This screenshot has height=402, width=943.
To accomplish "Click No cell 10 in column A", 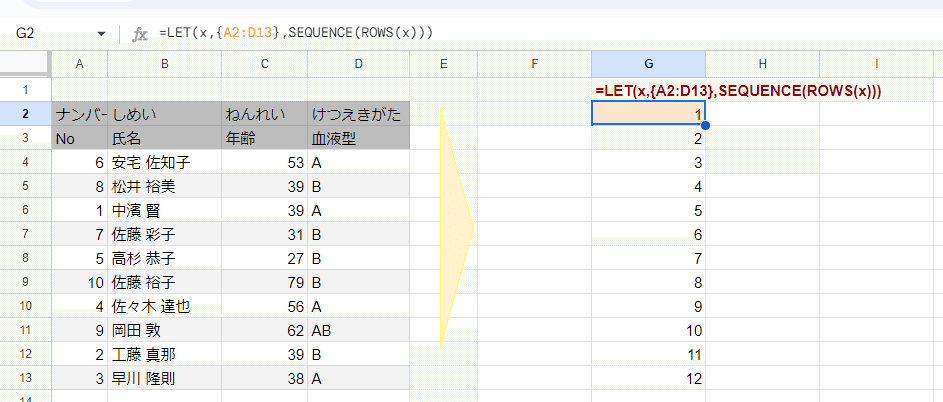I will pyautogui.click(x=79, y=282).
